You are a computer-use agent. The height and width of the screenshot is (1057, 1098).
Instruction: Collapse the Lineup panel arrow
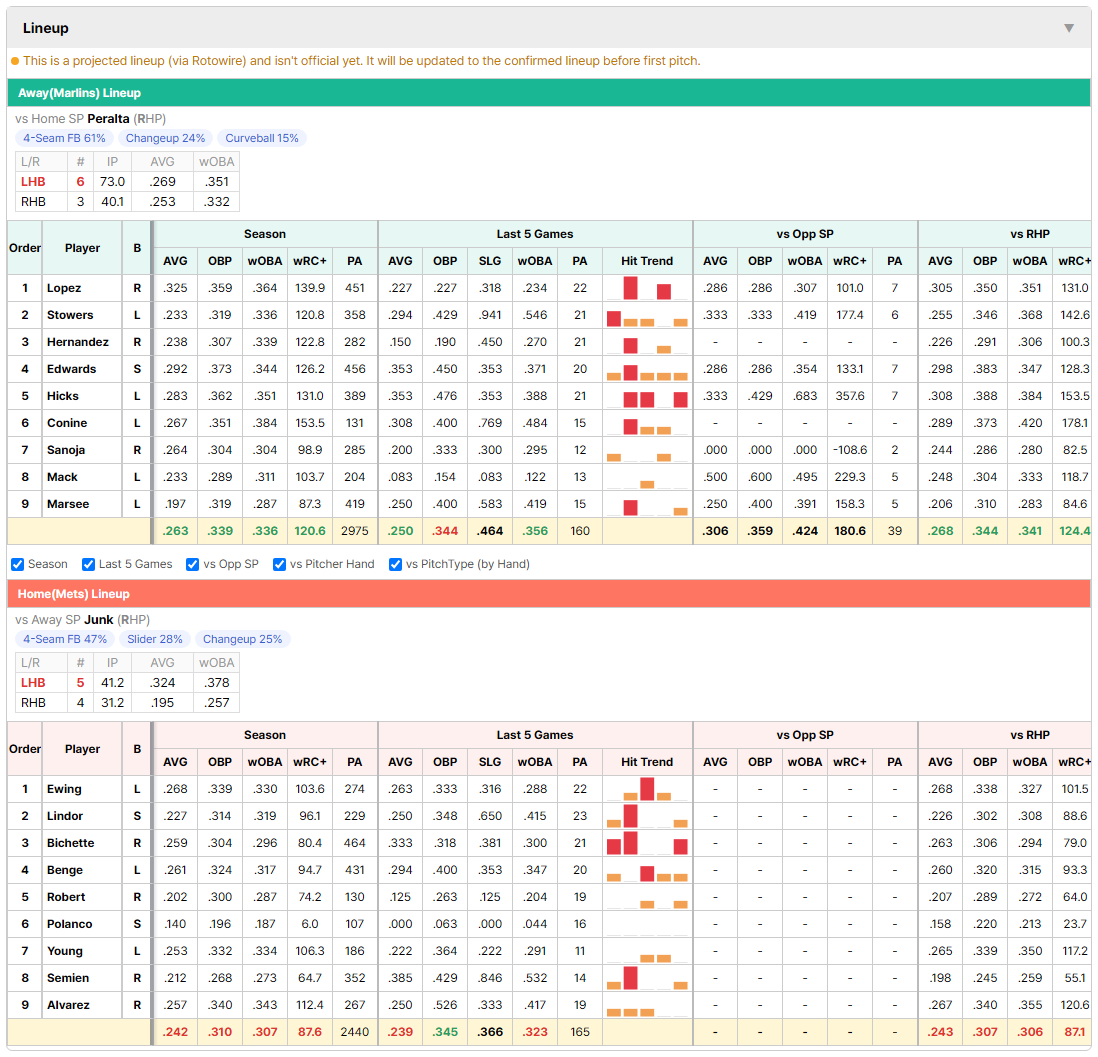(1069, 28)
